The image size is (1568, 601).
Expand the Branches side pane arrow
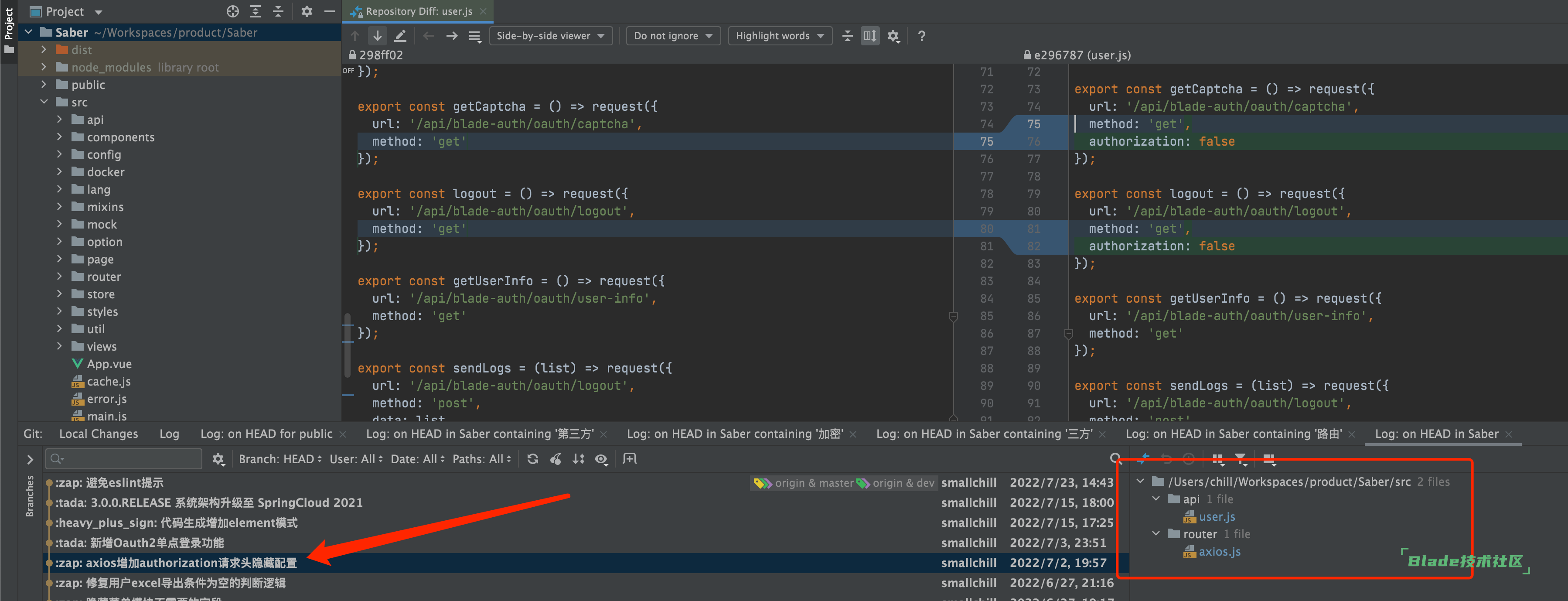coord(29,460)
